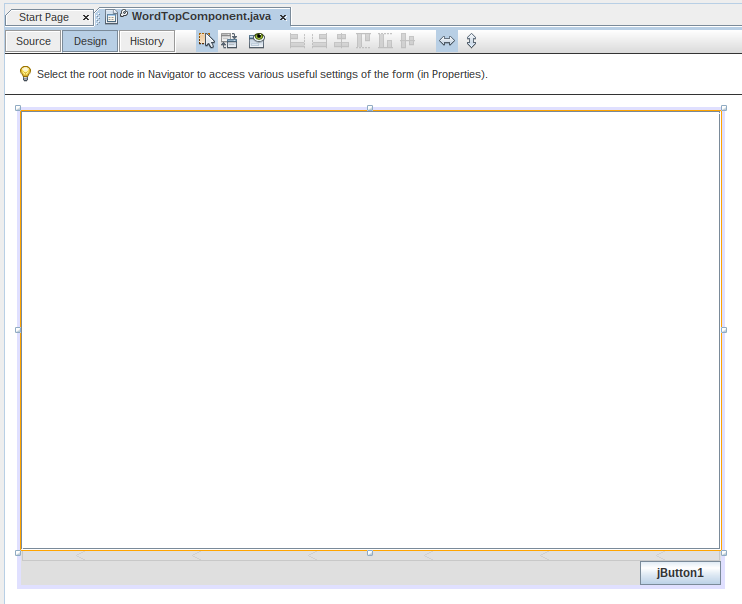This screenshot has width=742, height=604.
Task: Activate the Connection Mode tool
Action: (x=230, y=41)
